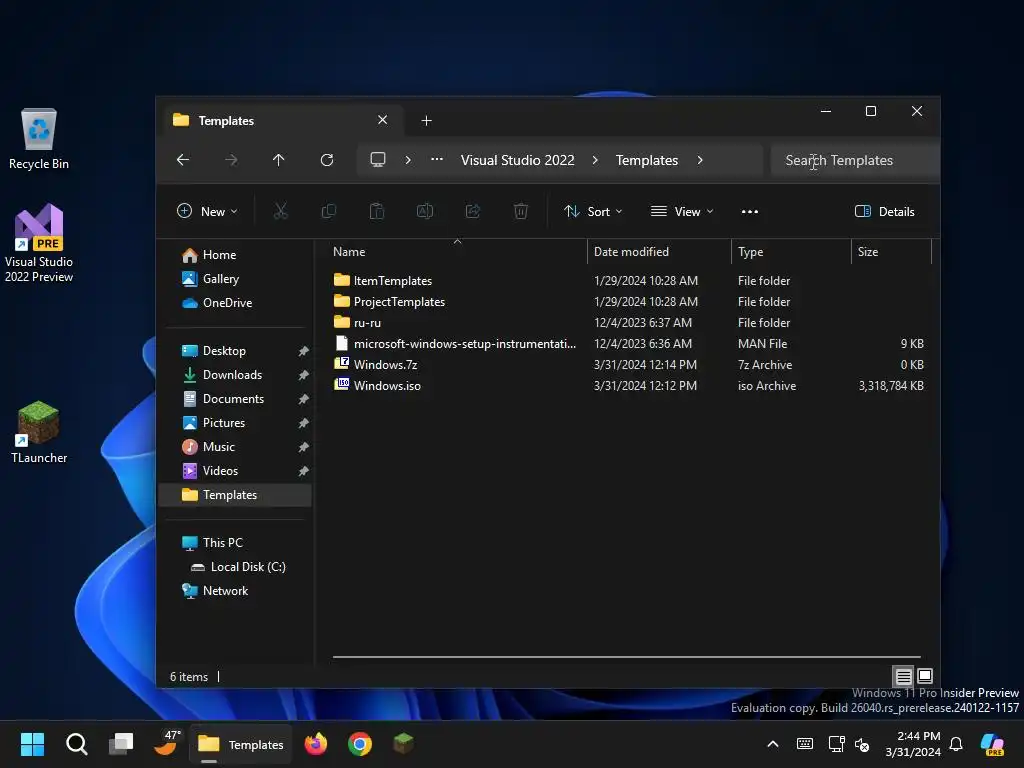Expand breadcrumb ellipsis for hidden path
The height and width of the screenshot is (768, 1024).
point(437,160)
